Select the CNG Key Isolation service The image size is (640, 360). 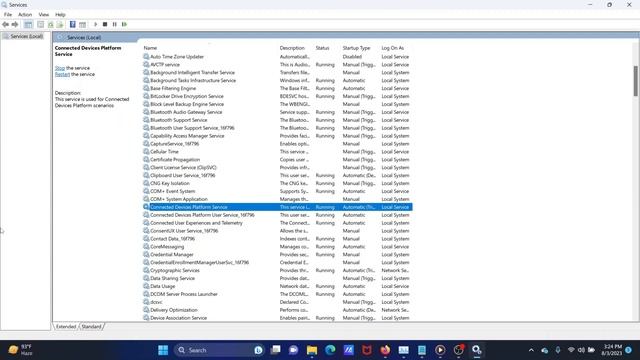tap(278, 183)
